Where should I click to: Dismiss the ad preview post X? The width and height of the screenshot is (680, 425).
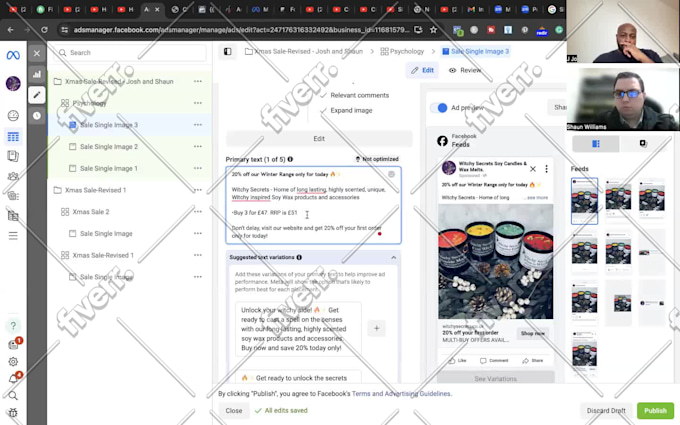pyautogui.click(x=533, y=169)
